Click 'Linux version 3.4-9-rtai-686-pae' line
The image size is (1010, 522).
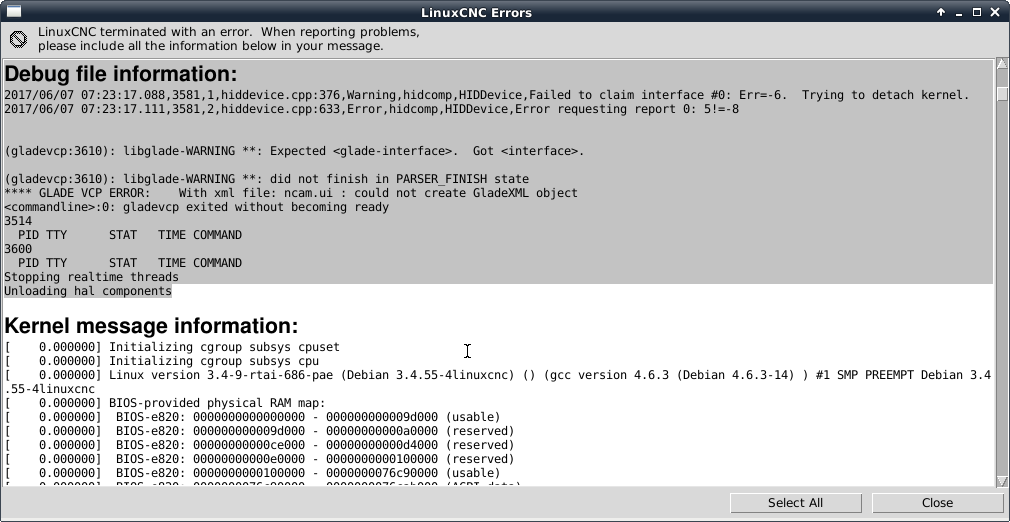(497, 375)
